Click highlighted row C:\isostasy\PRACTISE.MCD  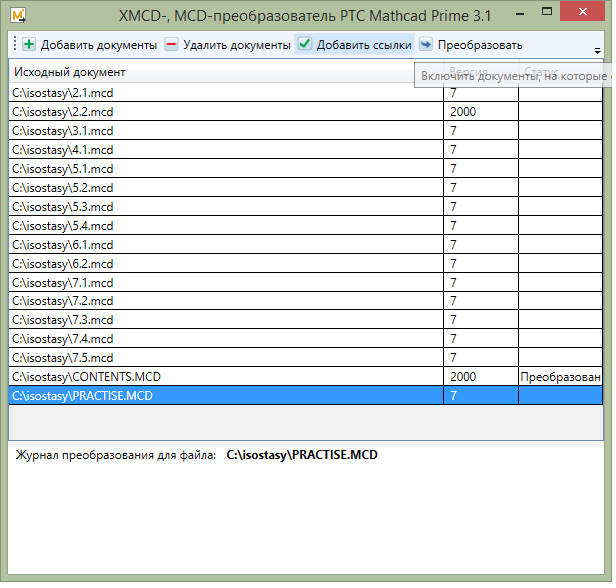(x=305, y=395)
